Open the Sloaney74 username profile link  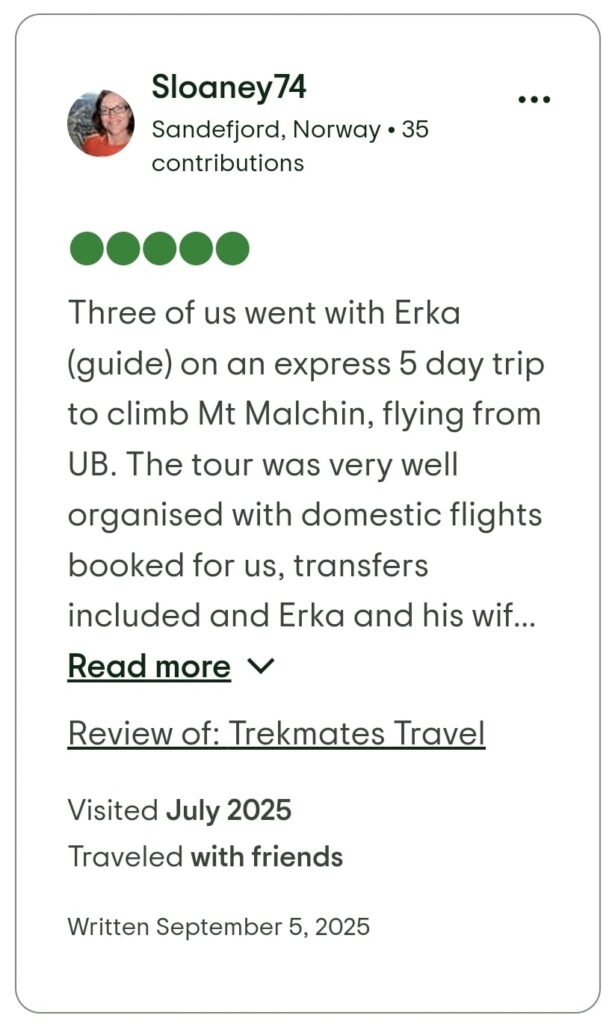point(229,88)
